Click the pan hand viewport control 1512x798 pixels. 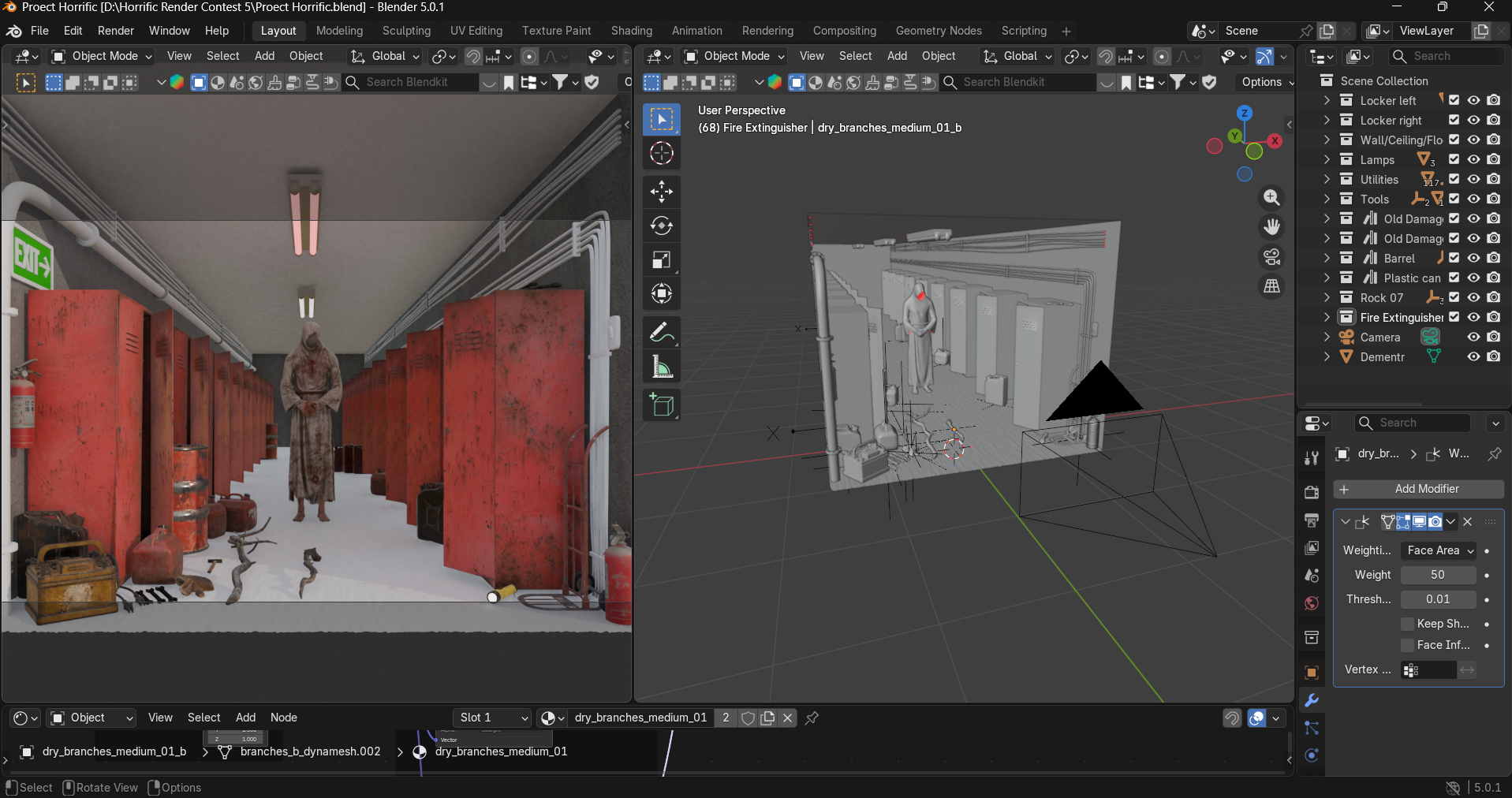pos(1271,227)
